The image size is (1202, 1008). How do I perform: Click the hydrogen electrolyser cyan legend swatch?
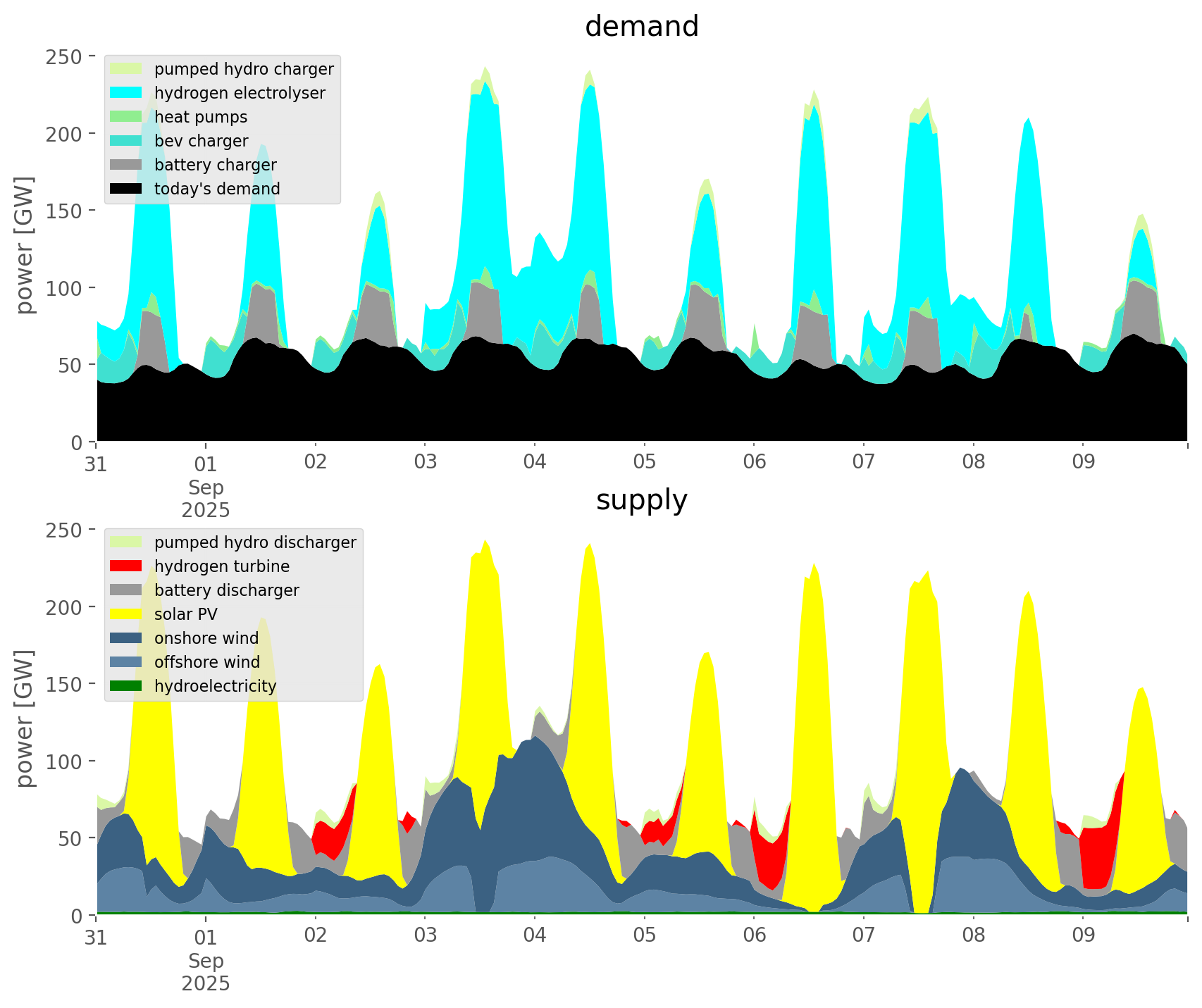(126, 93)
